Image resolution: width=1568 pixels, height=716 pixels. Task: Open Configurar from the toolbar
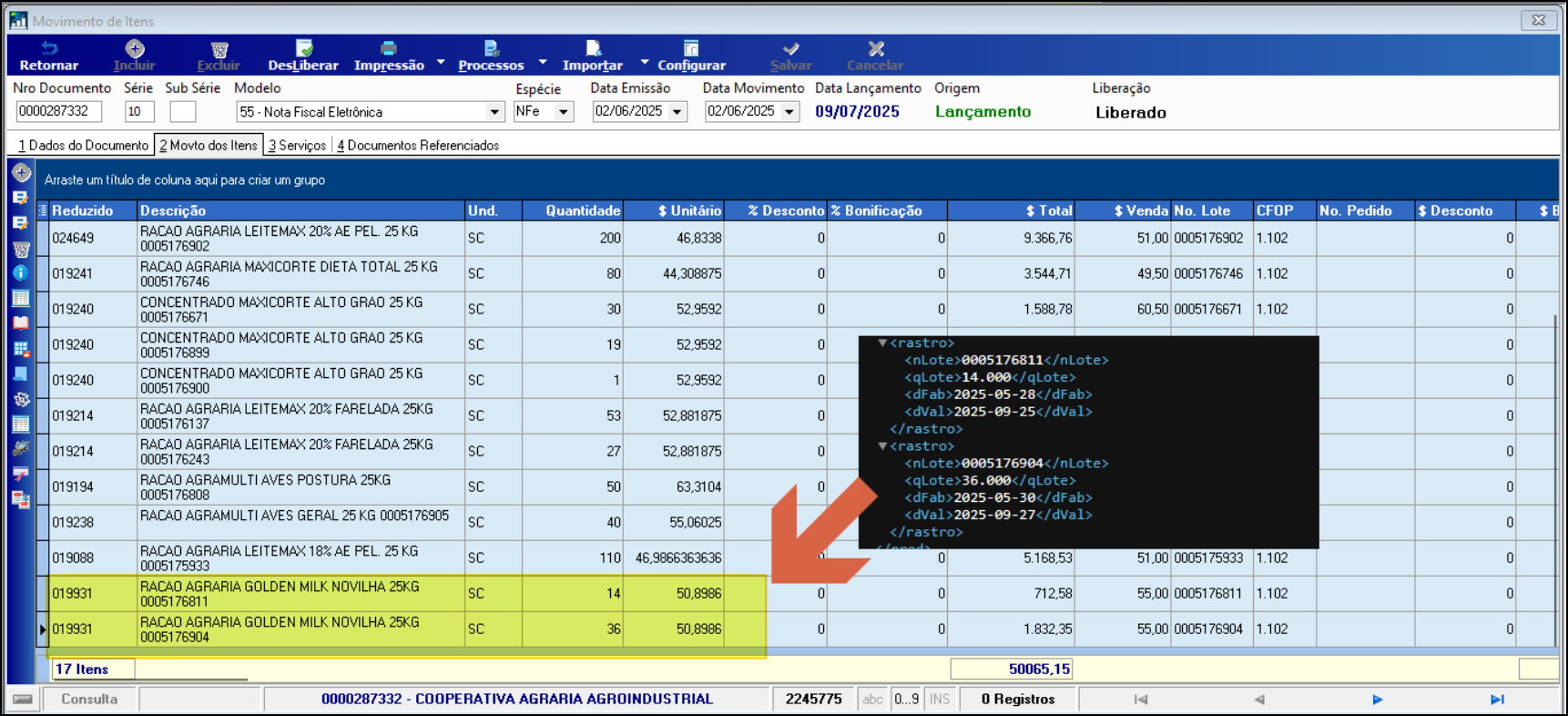691,56
